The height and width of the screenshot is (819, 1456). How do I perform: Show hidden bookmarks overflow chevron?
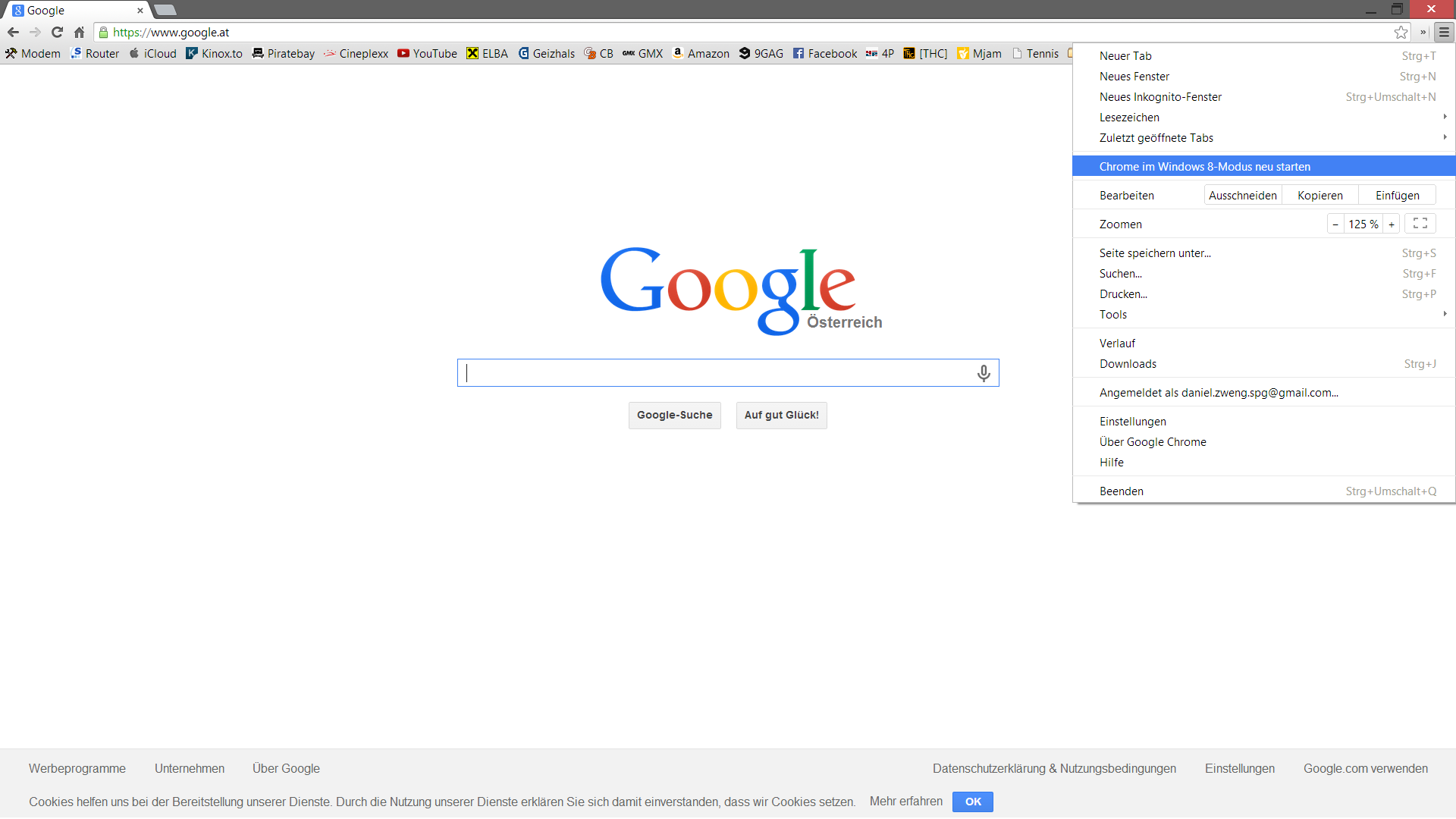1423,32
